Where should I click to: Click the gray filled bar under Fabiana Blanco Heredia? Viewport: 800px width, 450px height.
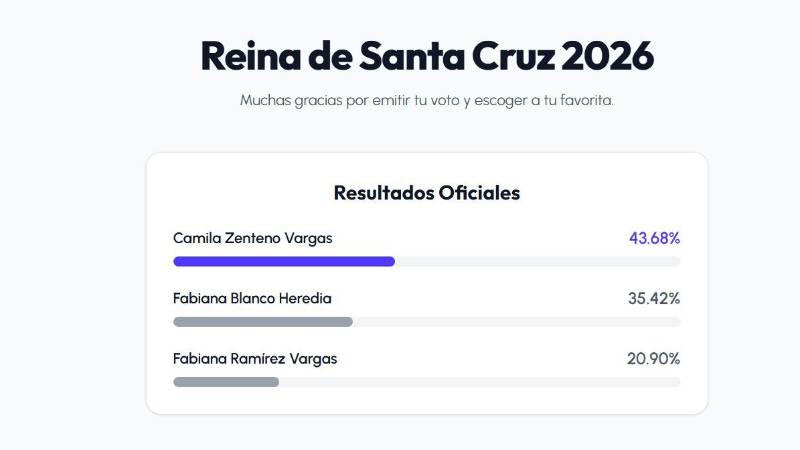(x=263, y=322)
